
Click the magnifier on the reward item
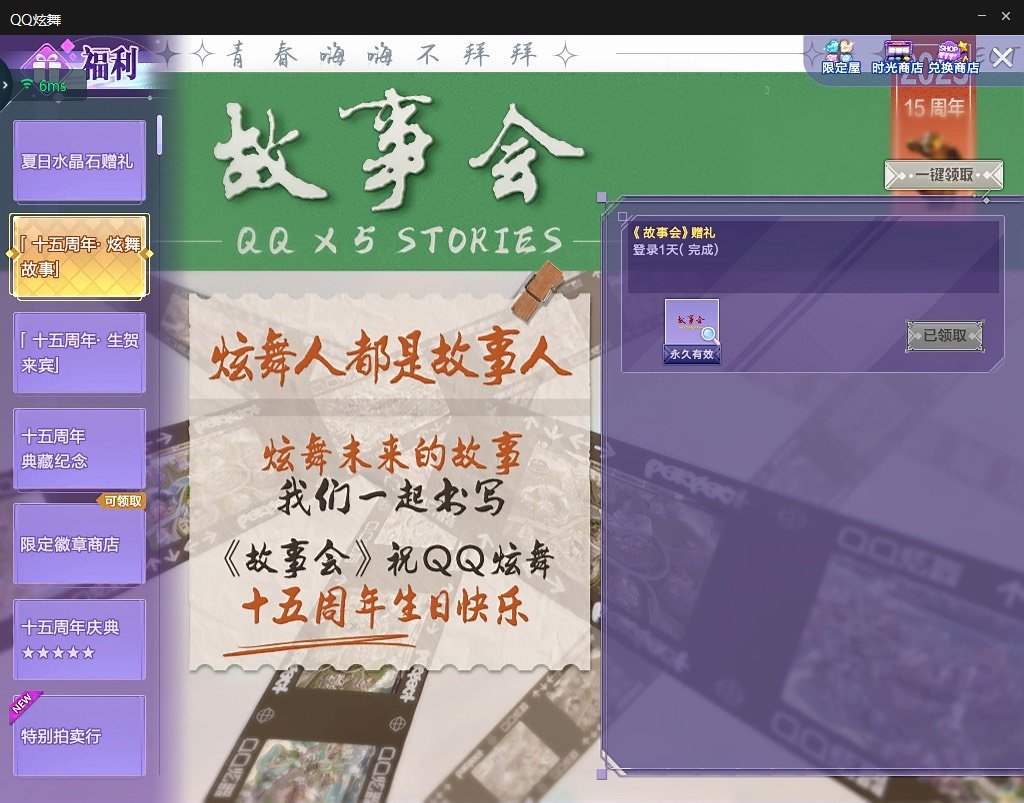[x=709, y=335]
